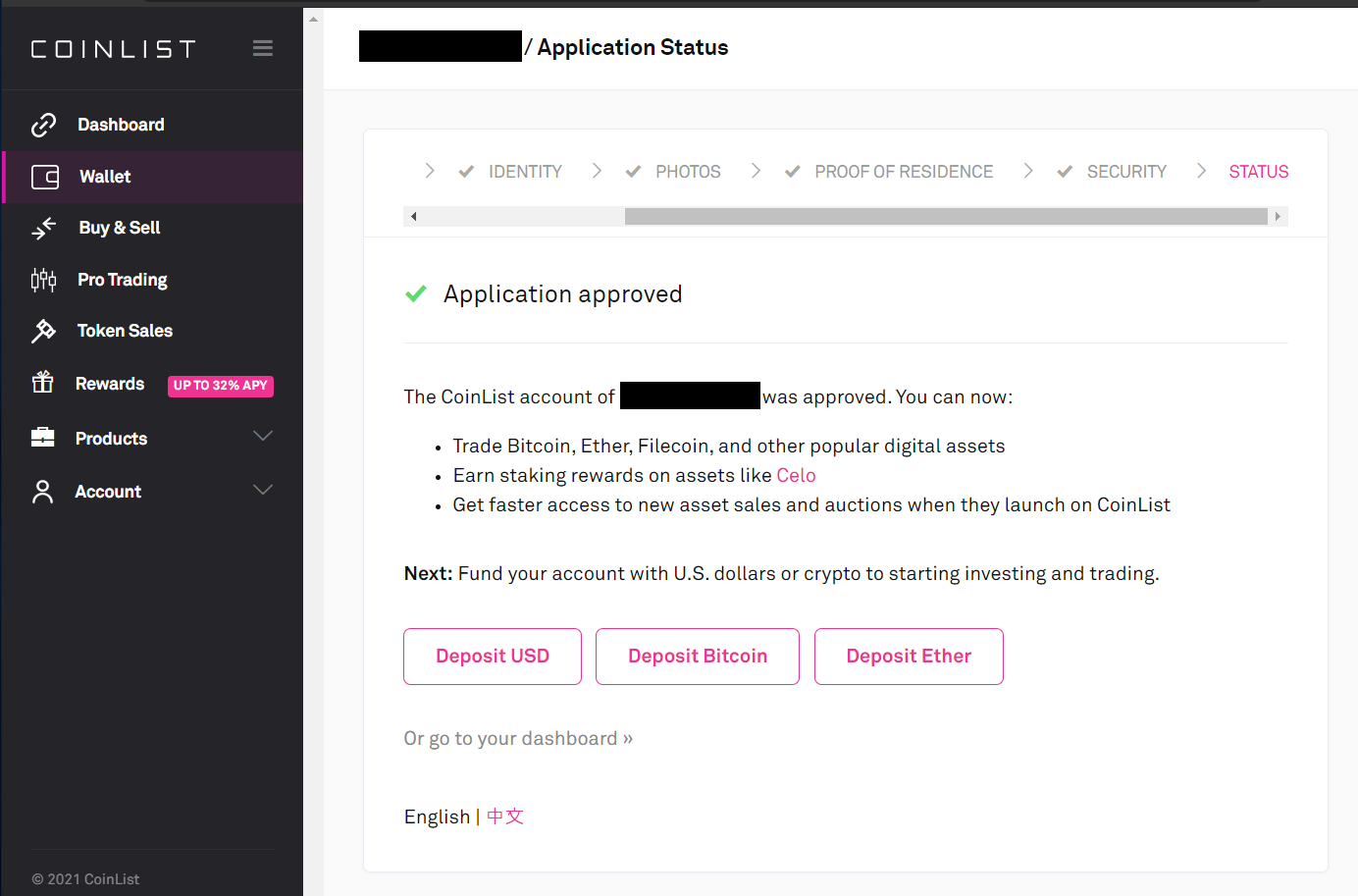Click the chevron before PROOF OF RESIDENCE

756,171
